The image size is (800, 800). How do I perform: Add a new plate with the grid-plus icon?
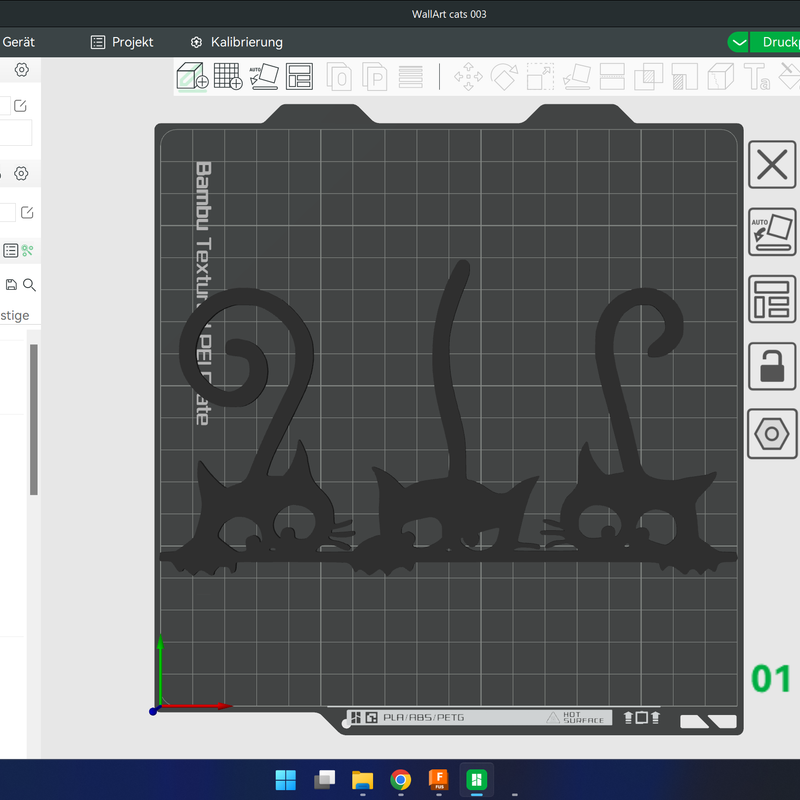[228, 77]
